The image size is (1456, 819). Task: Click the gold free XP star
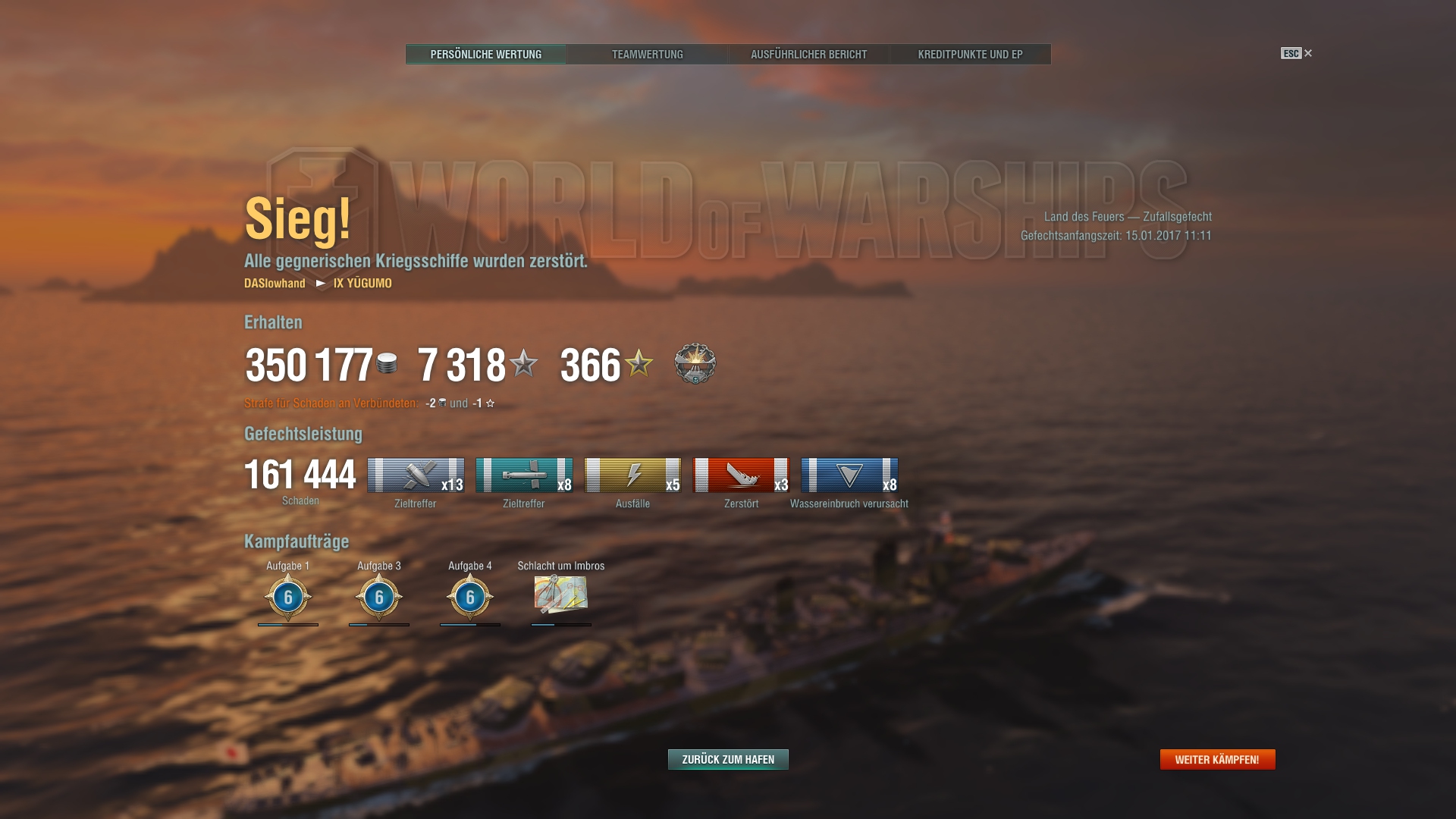(639, 363)
